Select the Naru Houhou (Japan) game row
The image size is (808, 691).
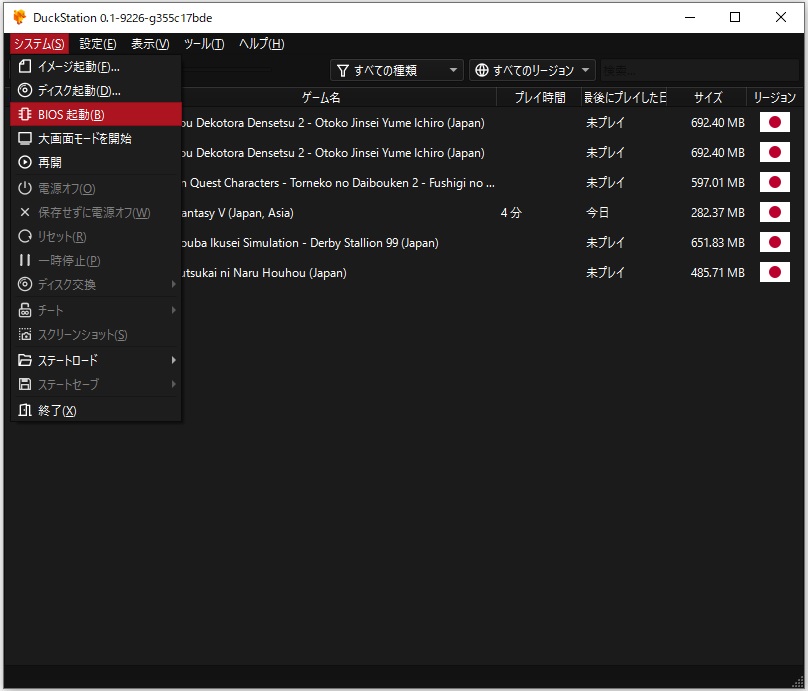click(x=492, y=272)
